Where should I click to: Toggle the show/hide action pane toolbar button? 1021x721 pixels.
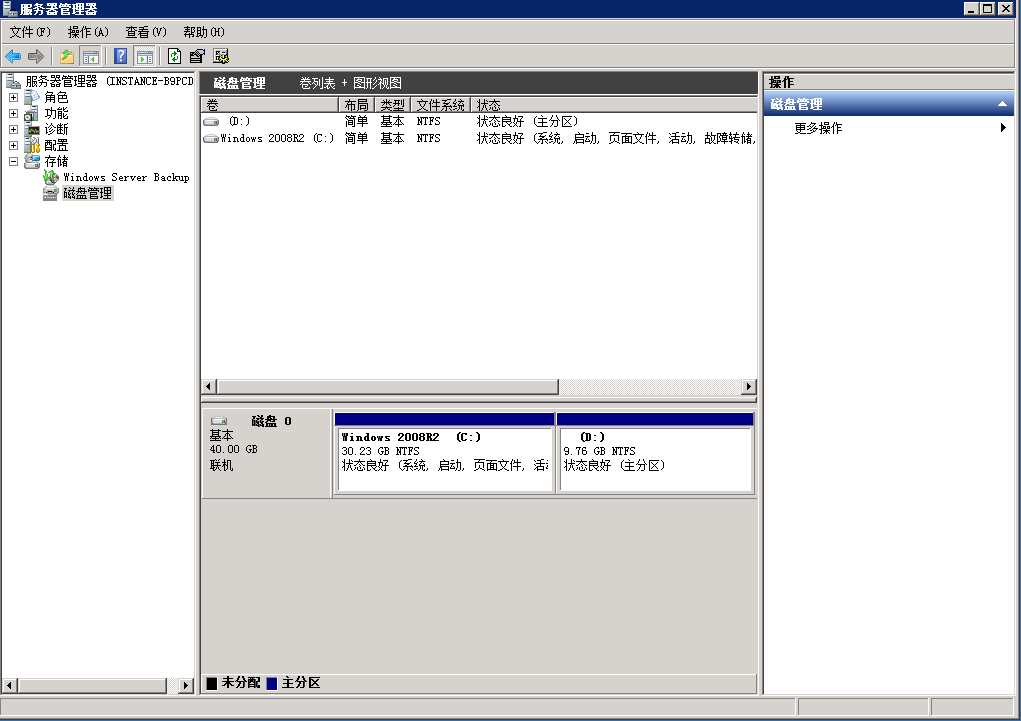[x=144, y=56]
